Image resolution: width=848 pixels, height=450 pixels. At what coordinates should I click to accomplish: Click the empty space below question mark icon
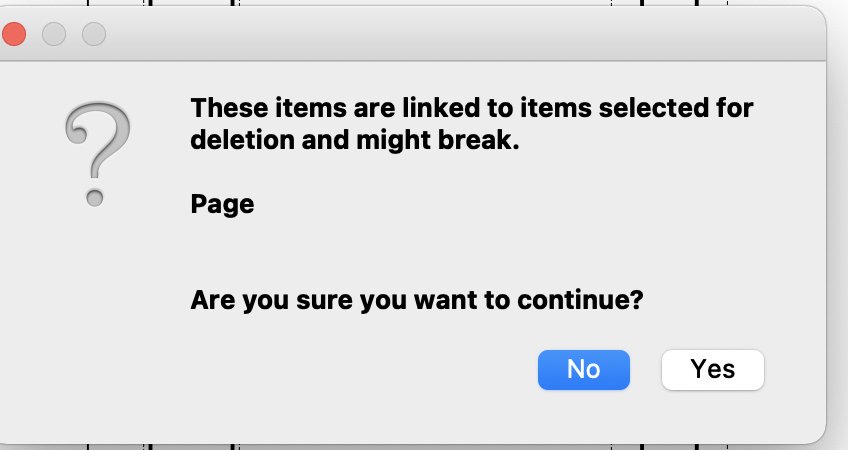click(x=96, y=300)
